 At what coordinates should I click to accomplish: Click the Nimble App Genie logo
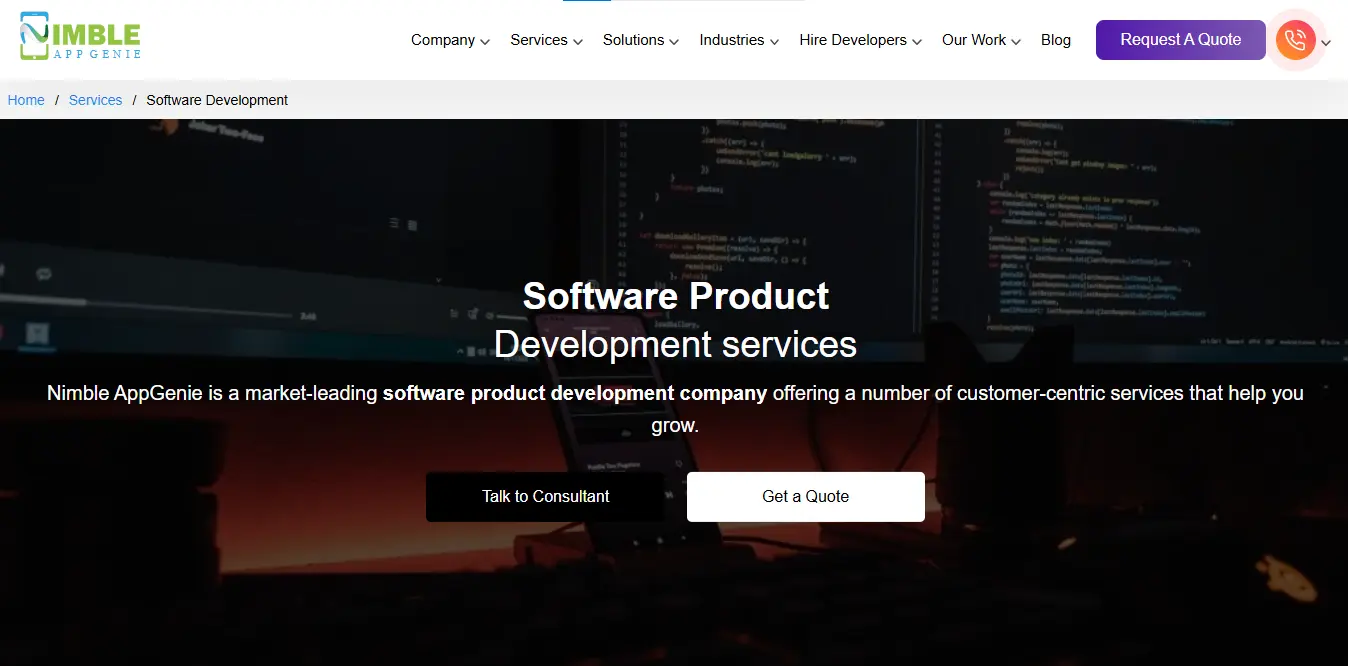click(x=80, y=37)
